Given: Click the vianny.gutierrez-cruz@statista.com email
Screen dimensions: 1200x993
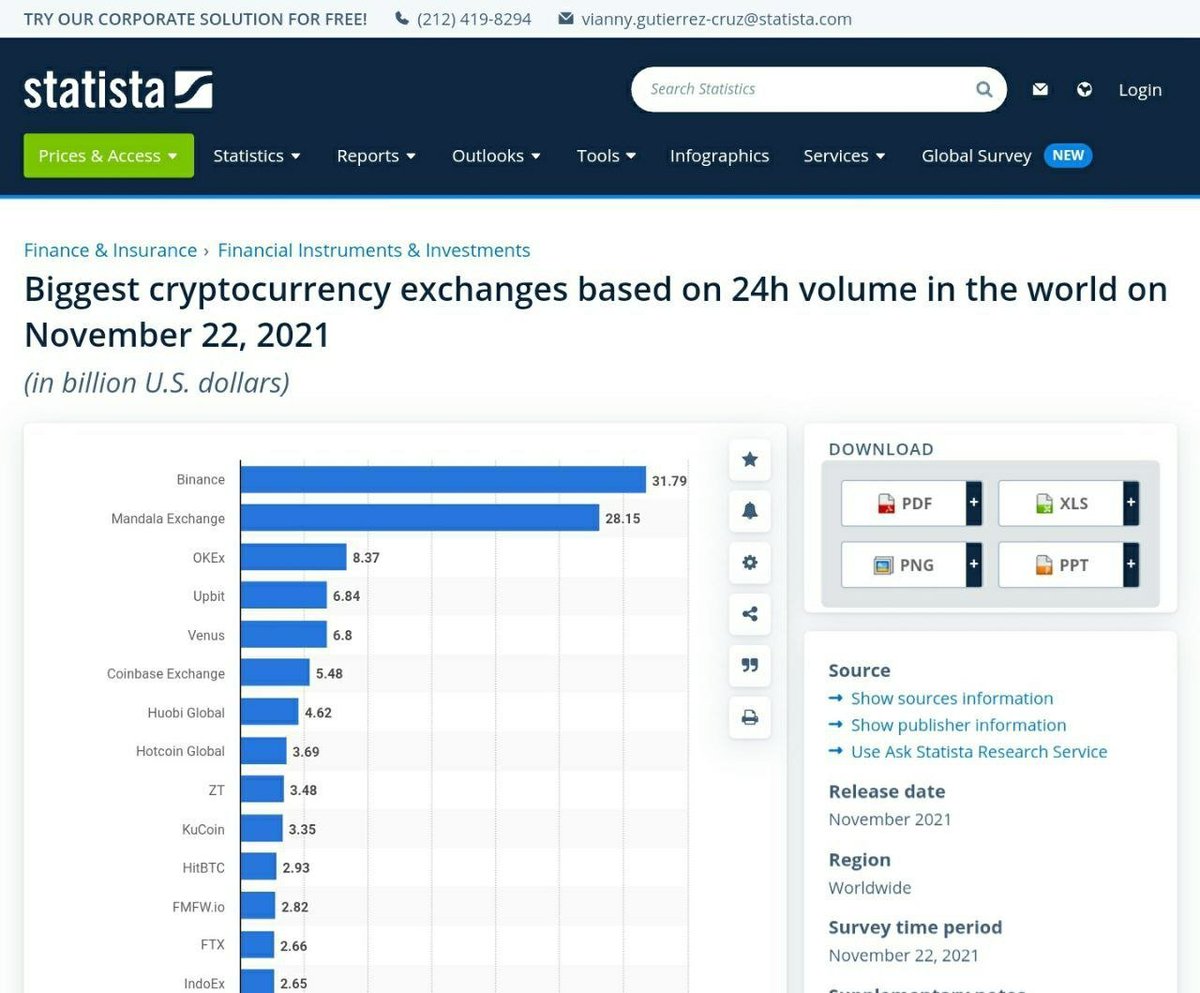Looking at the screenshot, I should point(716,19).
